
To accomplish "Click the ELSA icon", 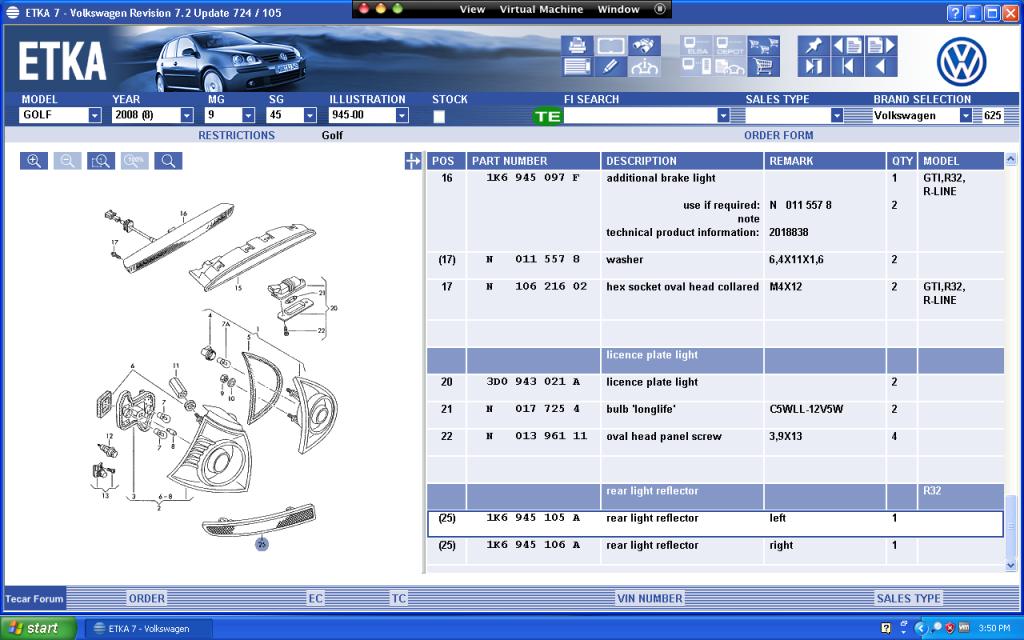I will coord(696,46).
